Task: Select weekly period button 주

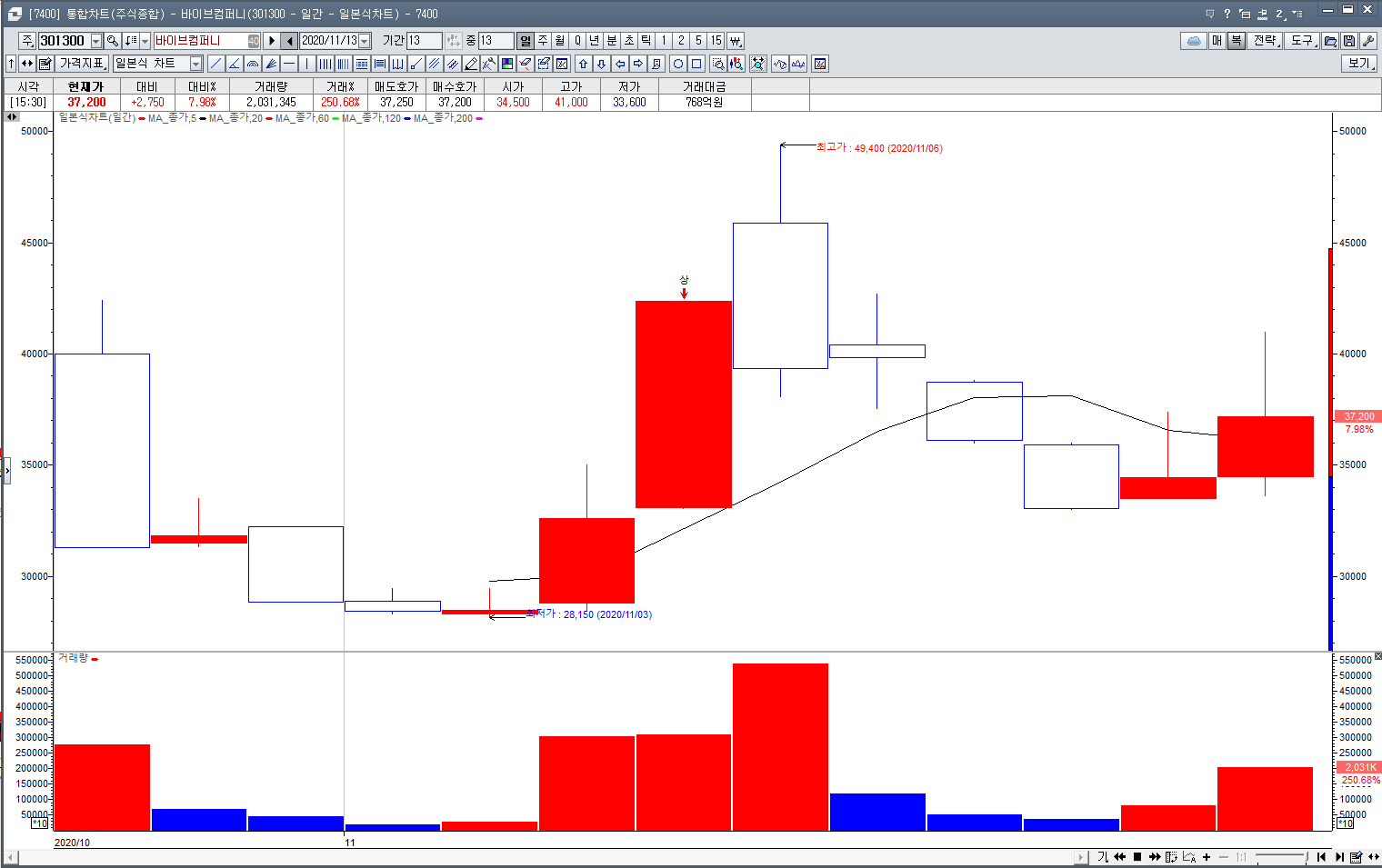Action: 543,41
